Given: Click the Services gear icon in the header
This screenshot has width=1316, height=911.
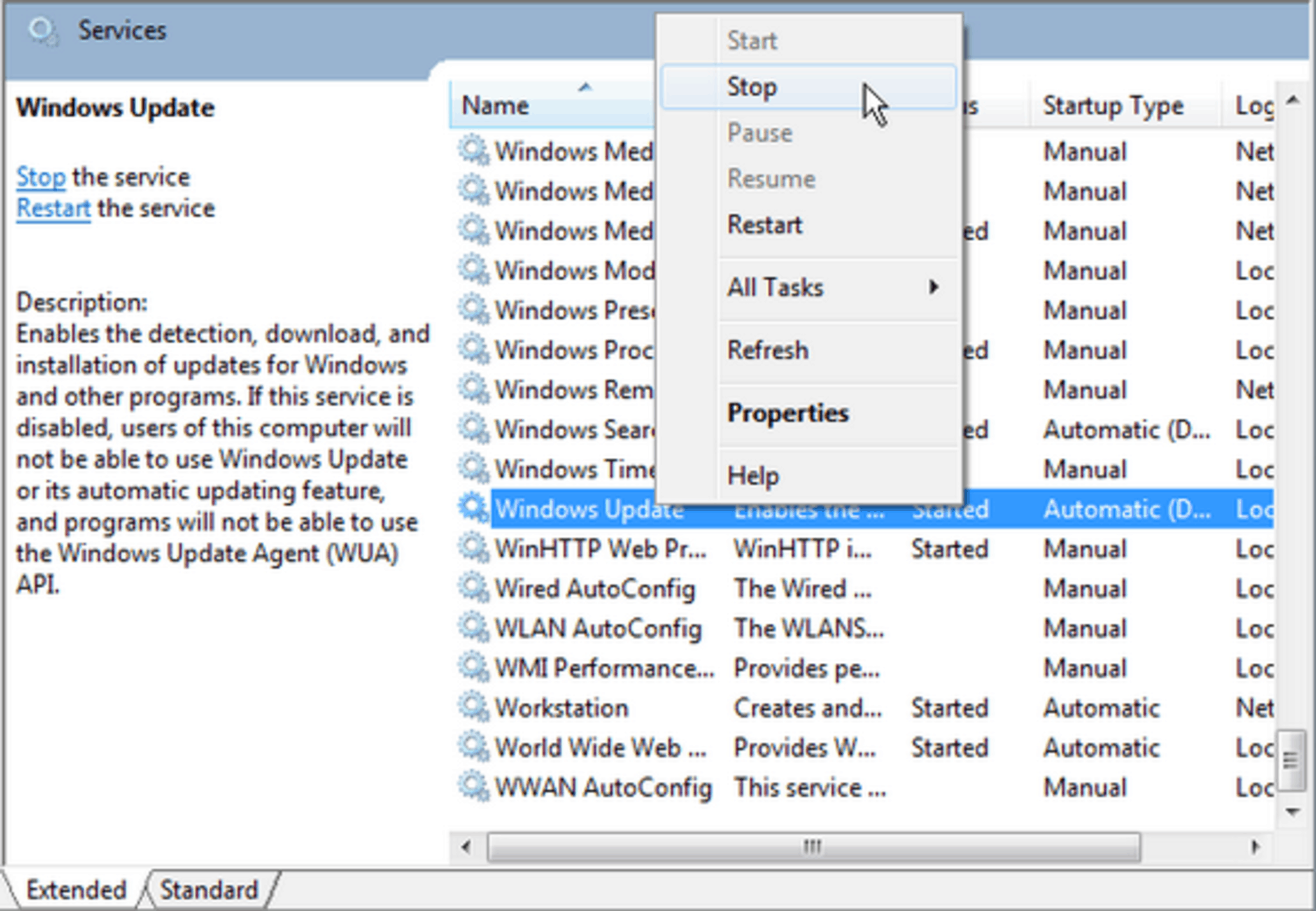Looking at the screenshot, I should [44, 32].
